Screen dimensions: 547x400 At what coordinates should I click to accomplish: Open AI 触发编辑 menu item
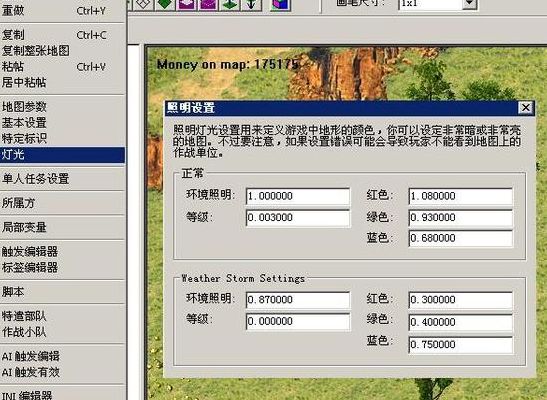coord(62,356)
